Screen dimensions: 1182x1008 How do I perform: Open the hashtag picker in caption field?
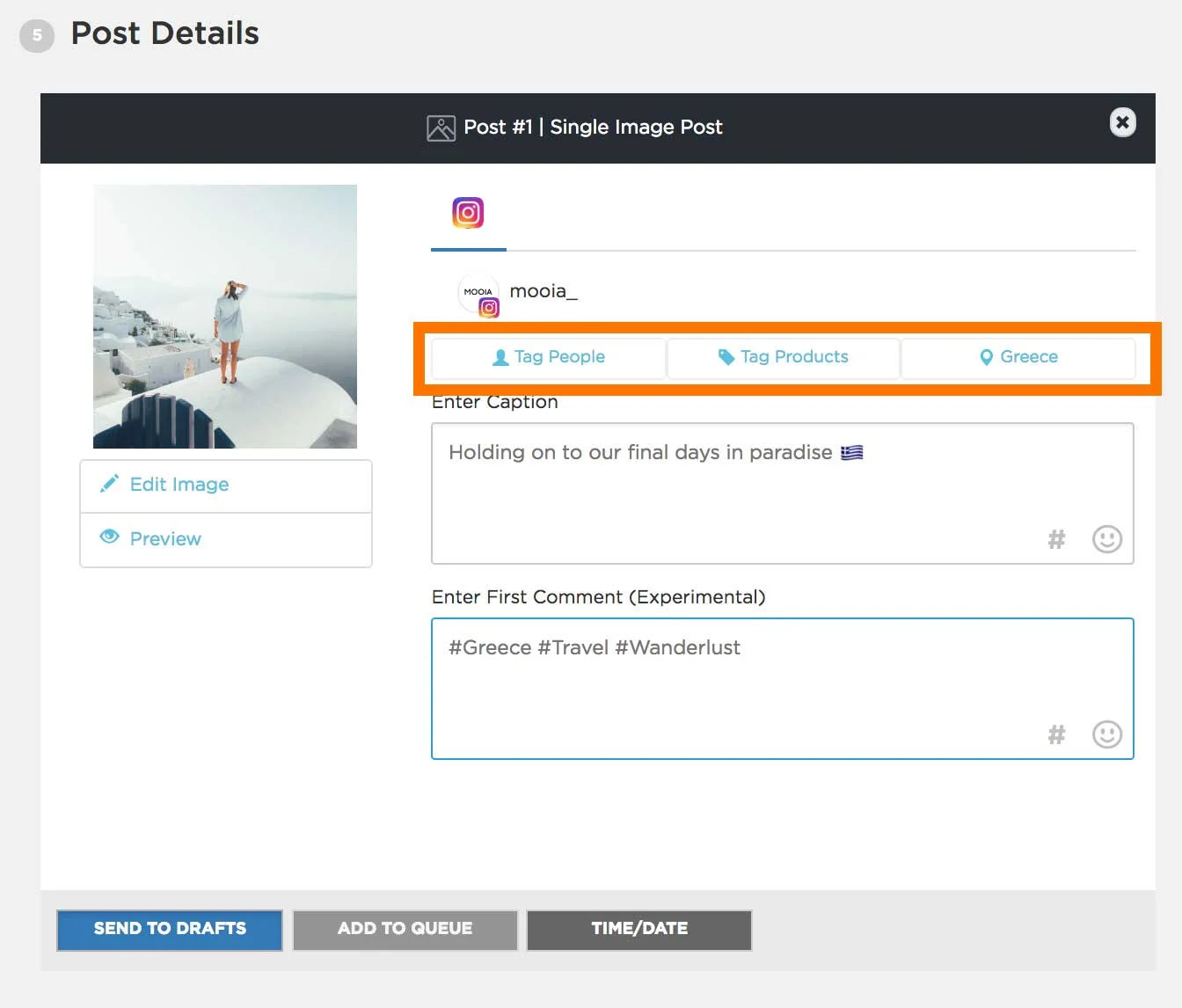[1056, 539]
